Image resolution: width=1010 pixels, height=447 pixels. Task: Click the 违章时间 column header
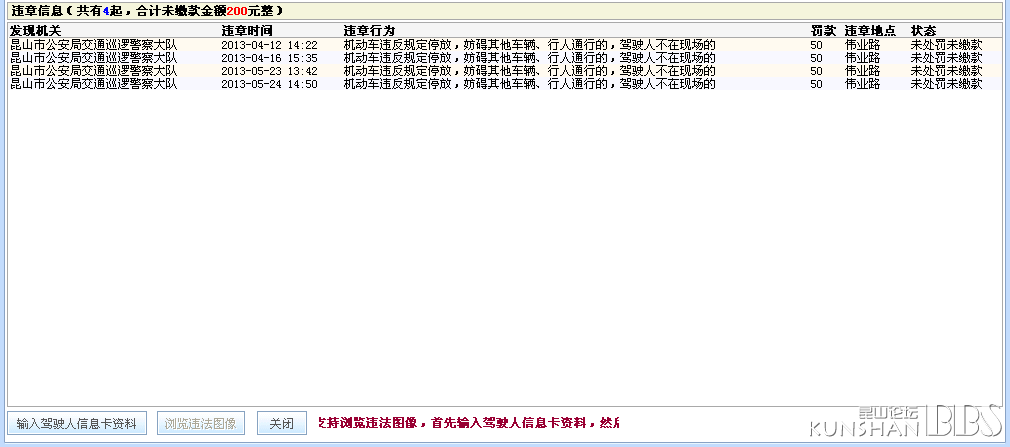point(247,31)
